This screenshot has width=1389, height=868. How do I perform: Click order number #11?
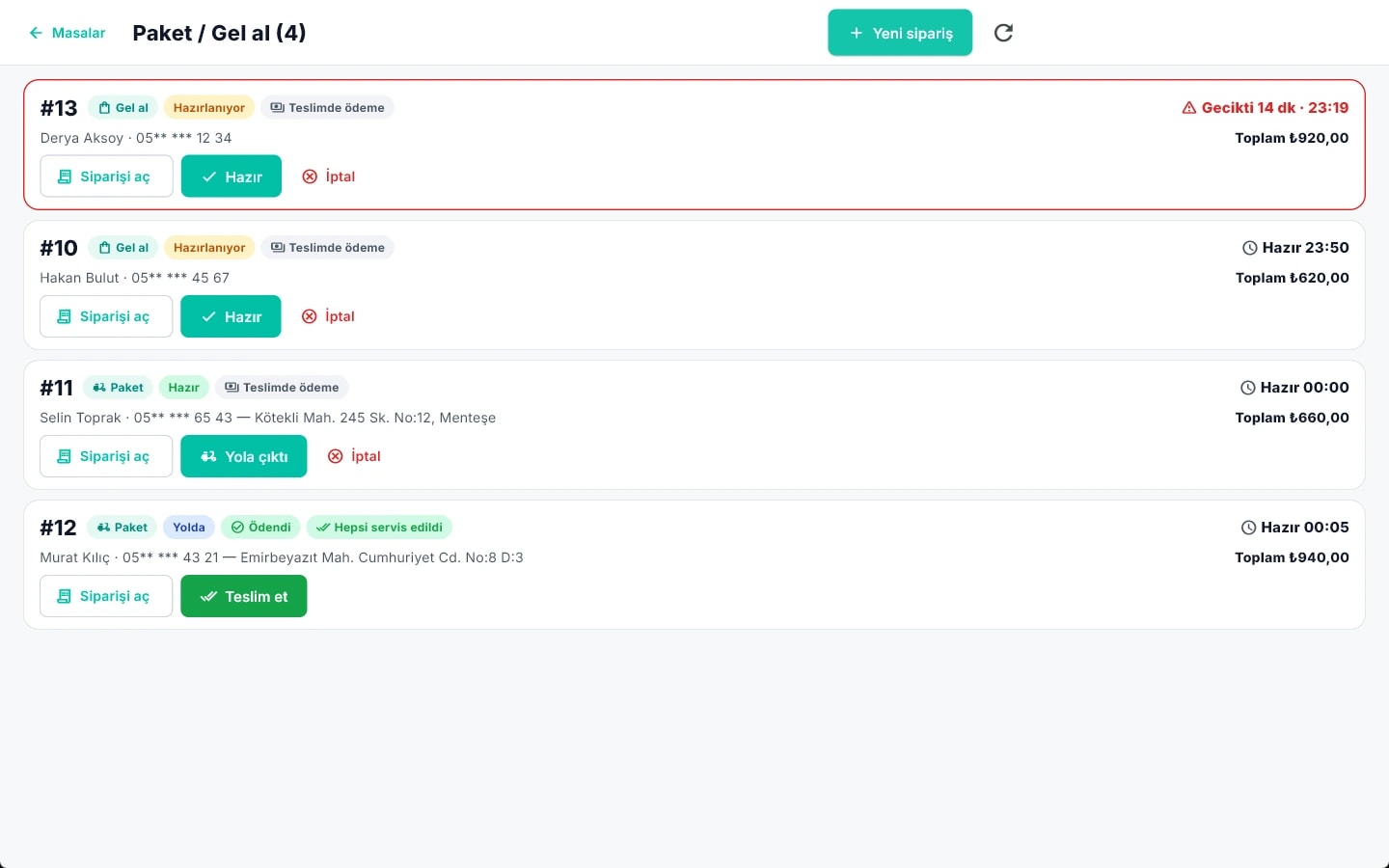coord(56,388)
